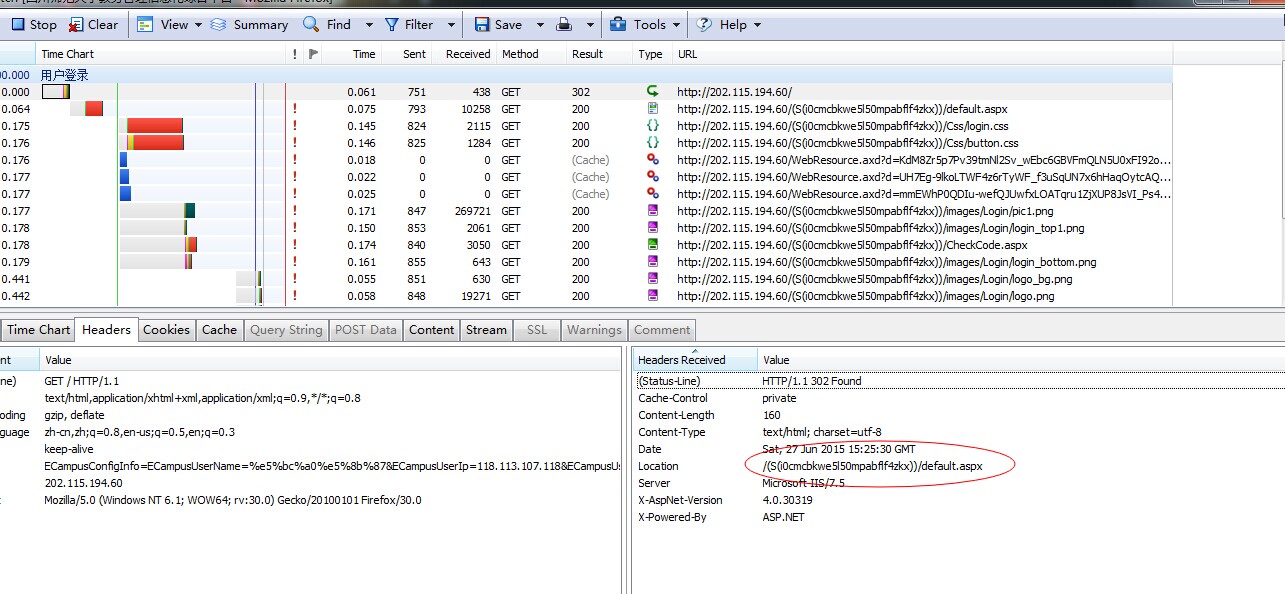
Task: Click the exclamation warning column header
Action: [x=295, y=54]
